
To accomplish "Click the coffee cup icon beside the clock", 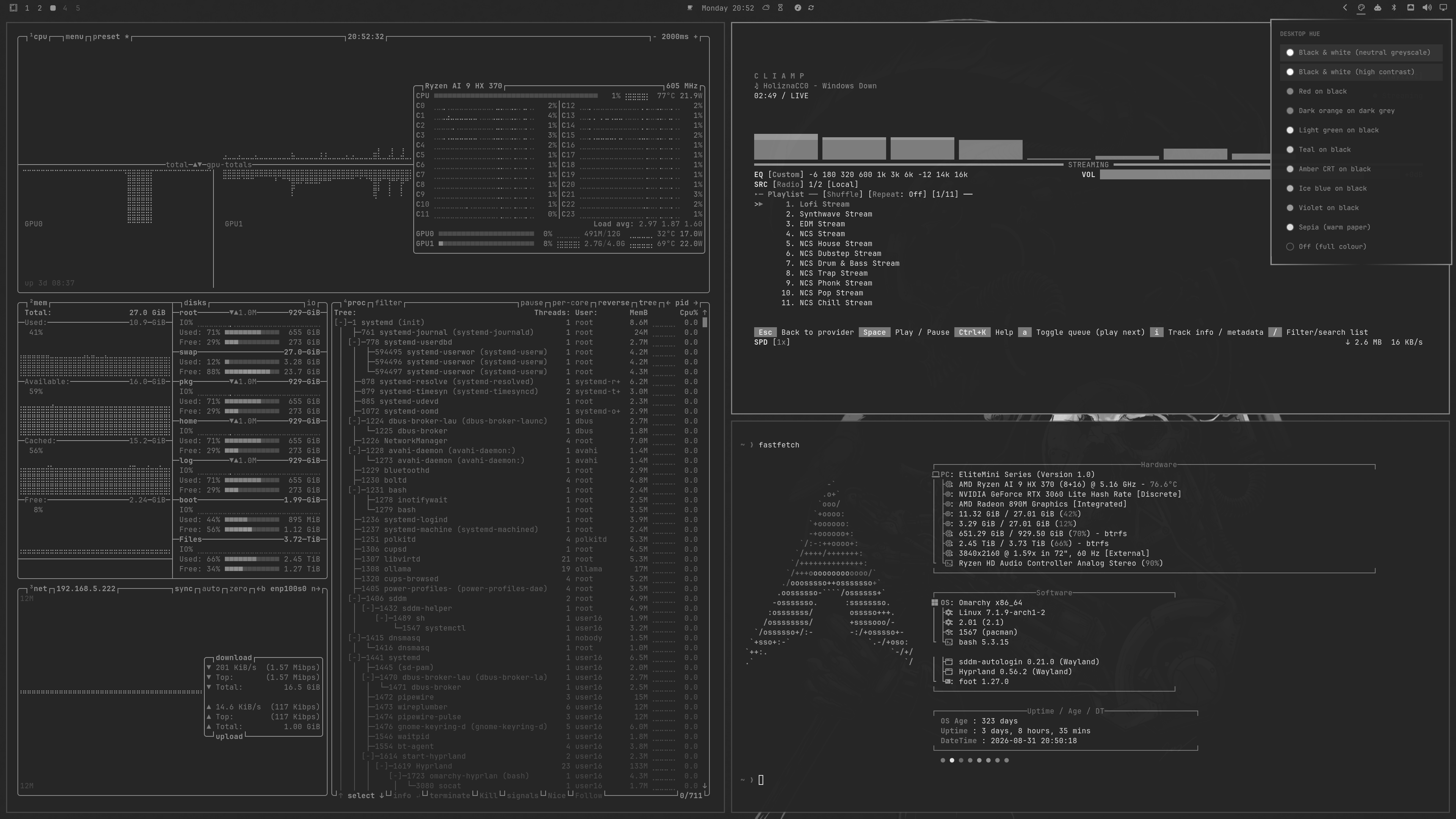I will click(x=690, y=8).
